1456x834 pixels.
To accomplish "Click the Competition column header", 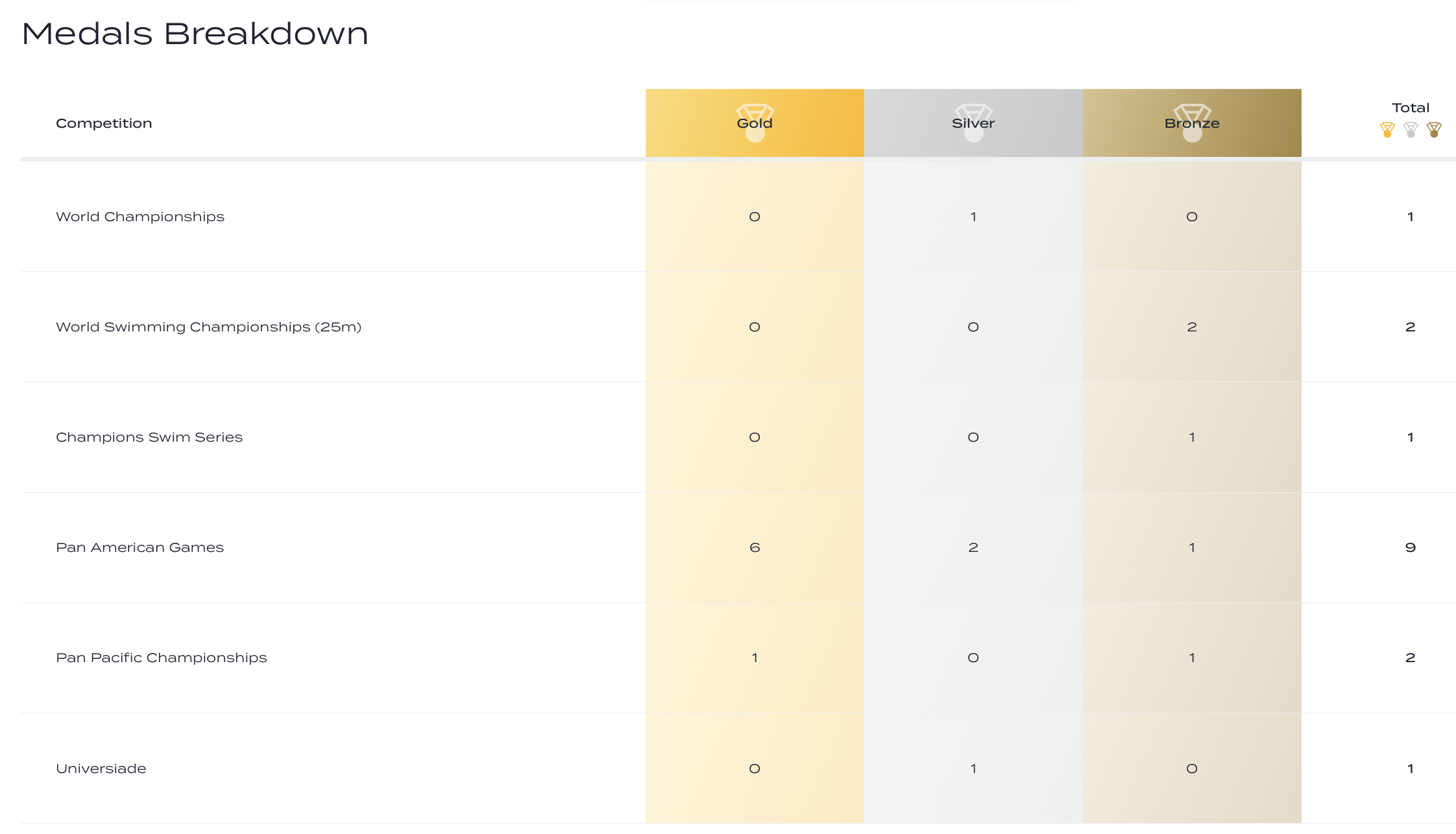I will point(104,123).
